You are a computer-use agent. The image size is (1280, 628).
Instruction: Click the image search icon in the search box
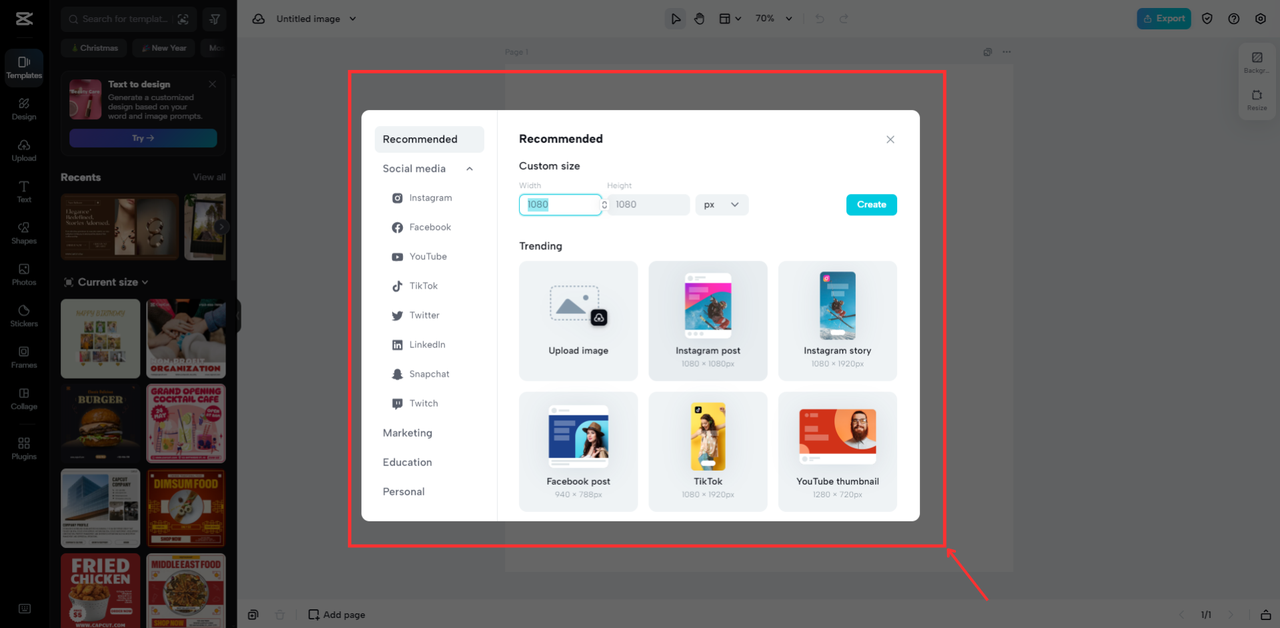tap(183, 19)
